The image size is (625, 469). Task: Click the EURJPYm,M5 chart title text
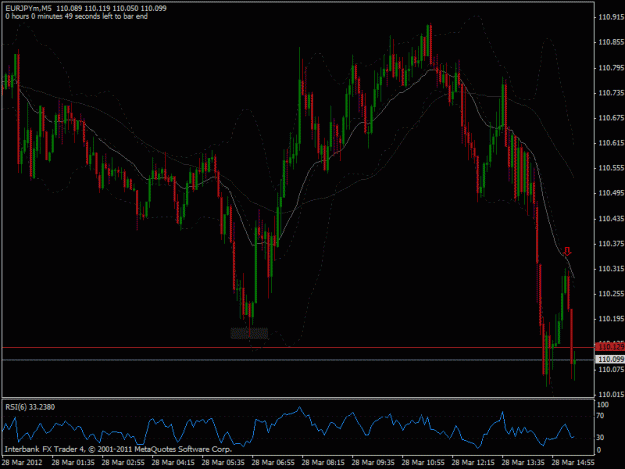[x=28, y=8]
